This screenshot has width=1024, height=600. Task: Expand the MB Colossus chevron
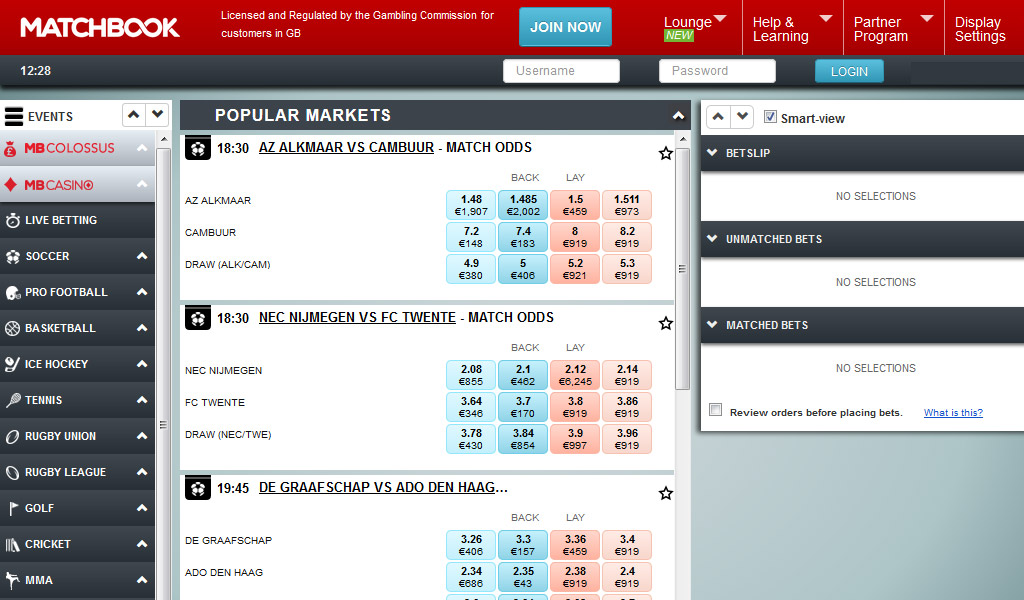tap(142, 148)
